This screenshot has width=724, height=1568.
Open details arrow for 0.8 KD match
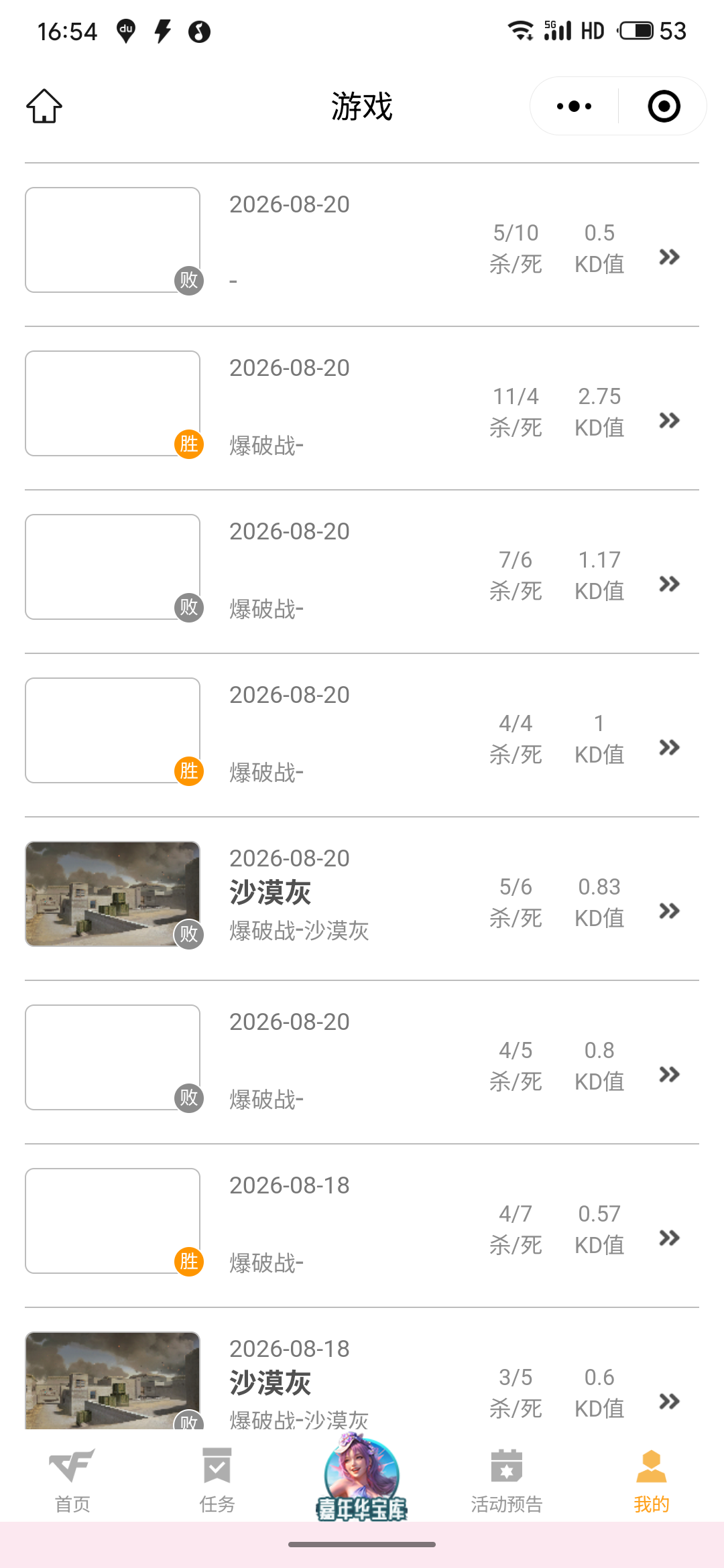pos(669,1074)
